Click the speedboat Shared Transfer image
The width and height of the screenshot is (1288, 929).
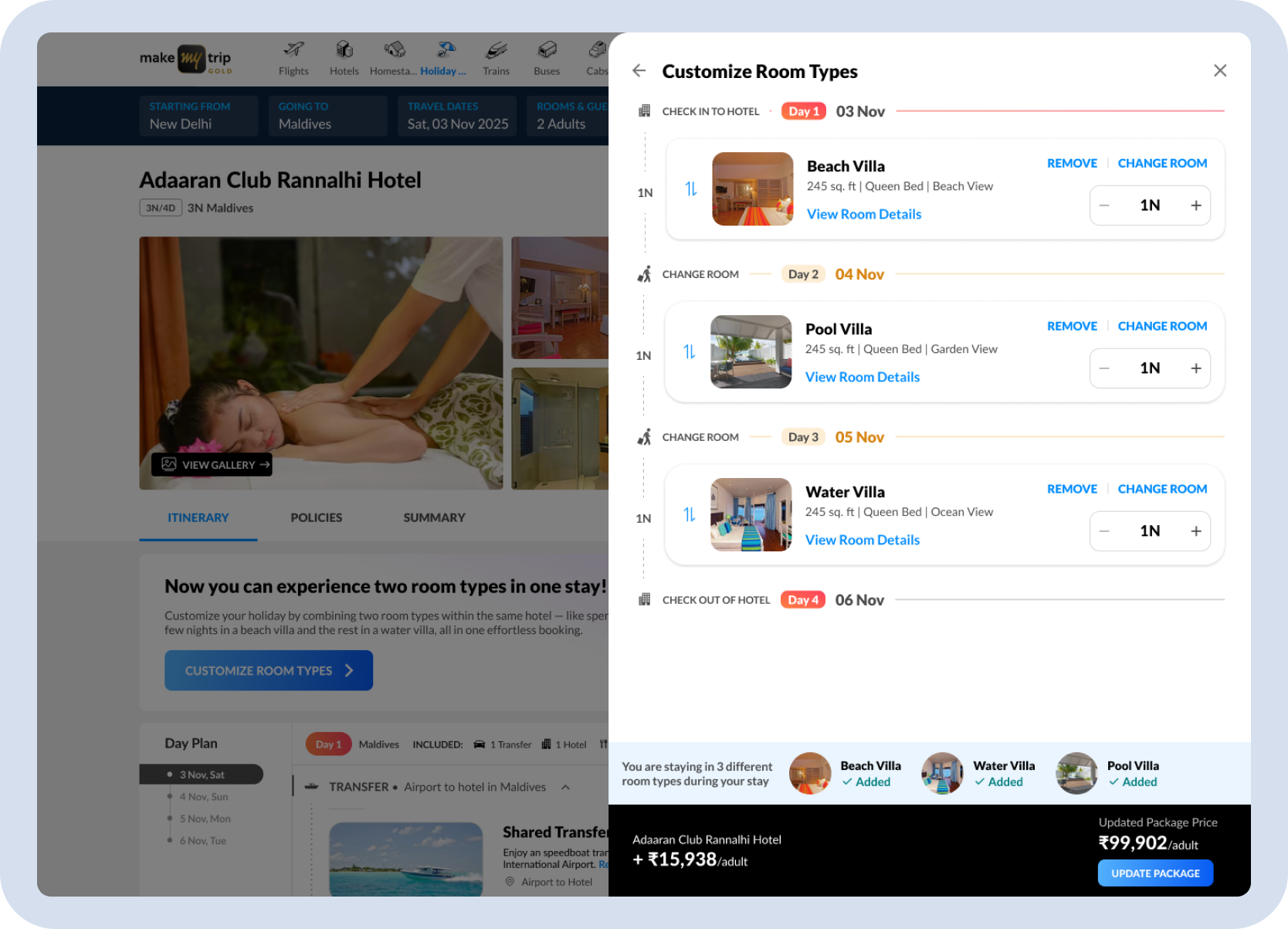pos(406,859)
